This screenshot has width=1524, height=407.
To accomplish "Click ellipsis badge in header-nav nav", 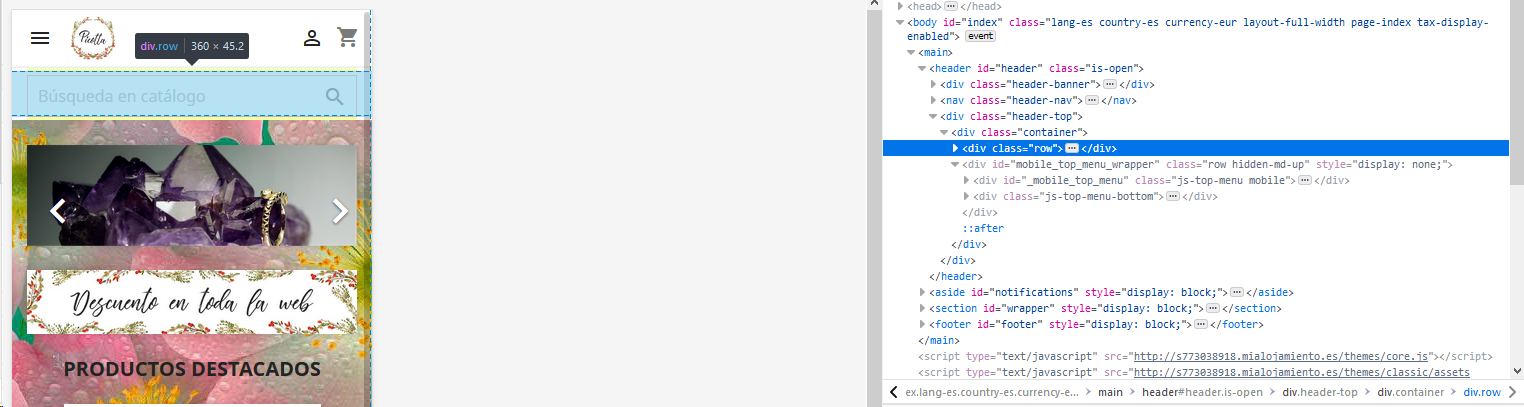I will click(1092, 100).
